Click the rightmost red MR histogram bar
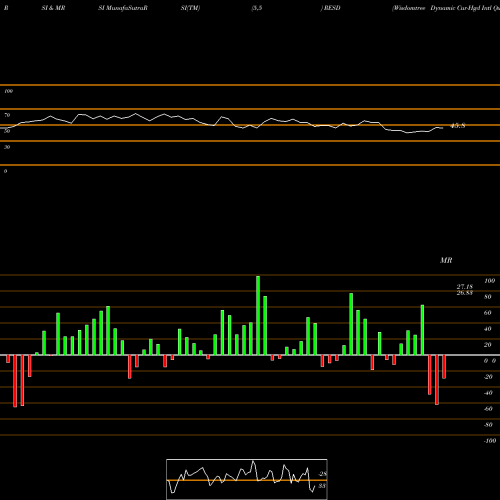 click(444, 367)
